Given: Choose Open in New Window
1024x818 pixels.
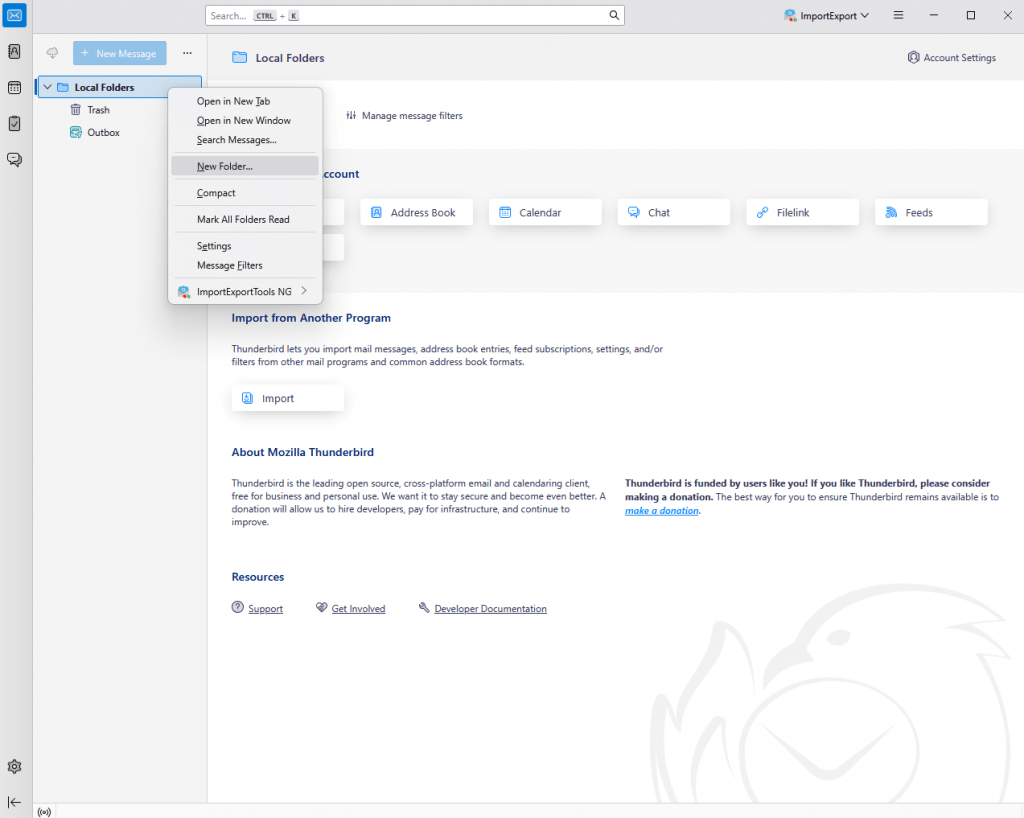Looking at the screenshot, I should (x=245, y=121).
